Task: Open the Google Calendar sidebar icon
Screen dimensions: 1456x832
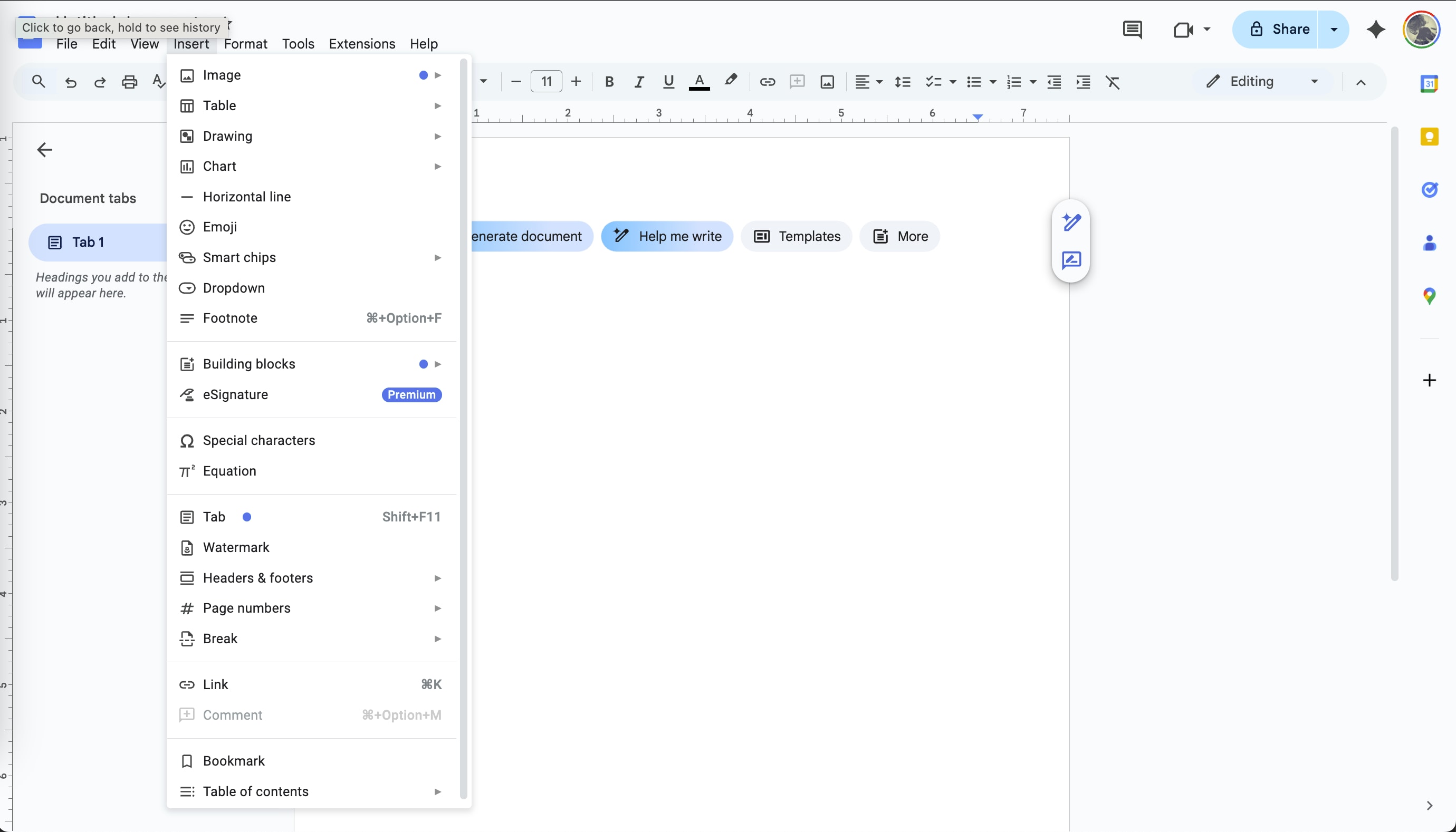Action: point(1429,83)
